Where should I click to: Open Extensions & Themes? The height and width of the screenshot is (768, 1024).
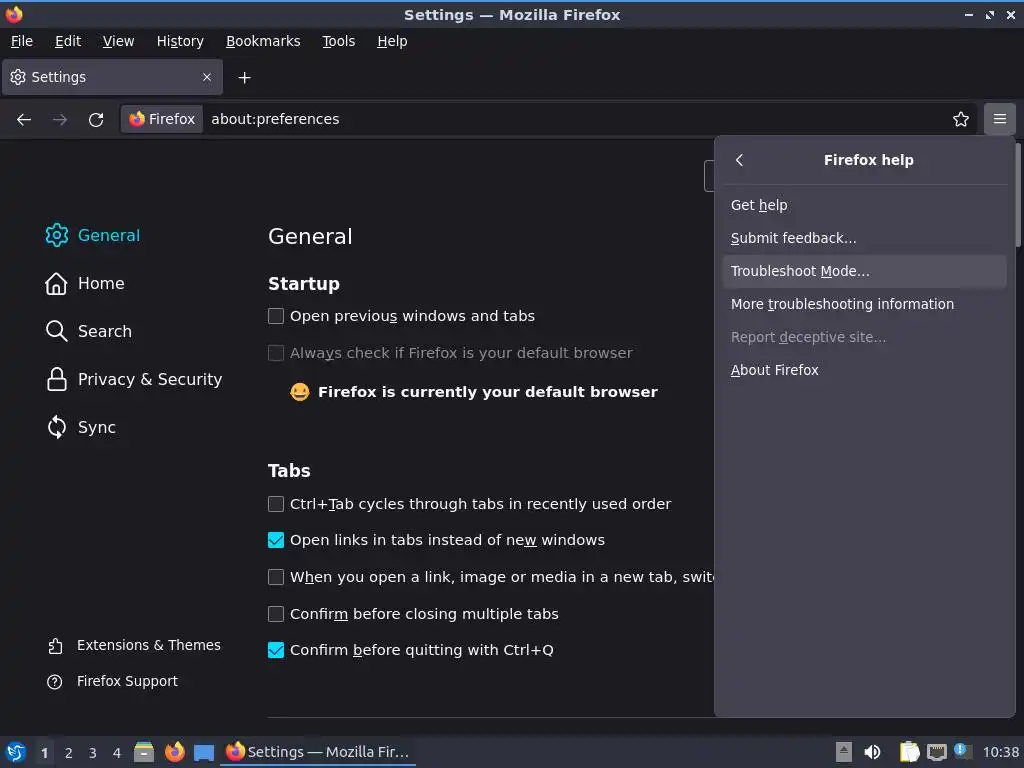pyautogui.click(x=134, y=645)
